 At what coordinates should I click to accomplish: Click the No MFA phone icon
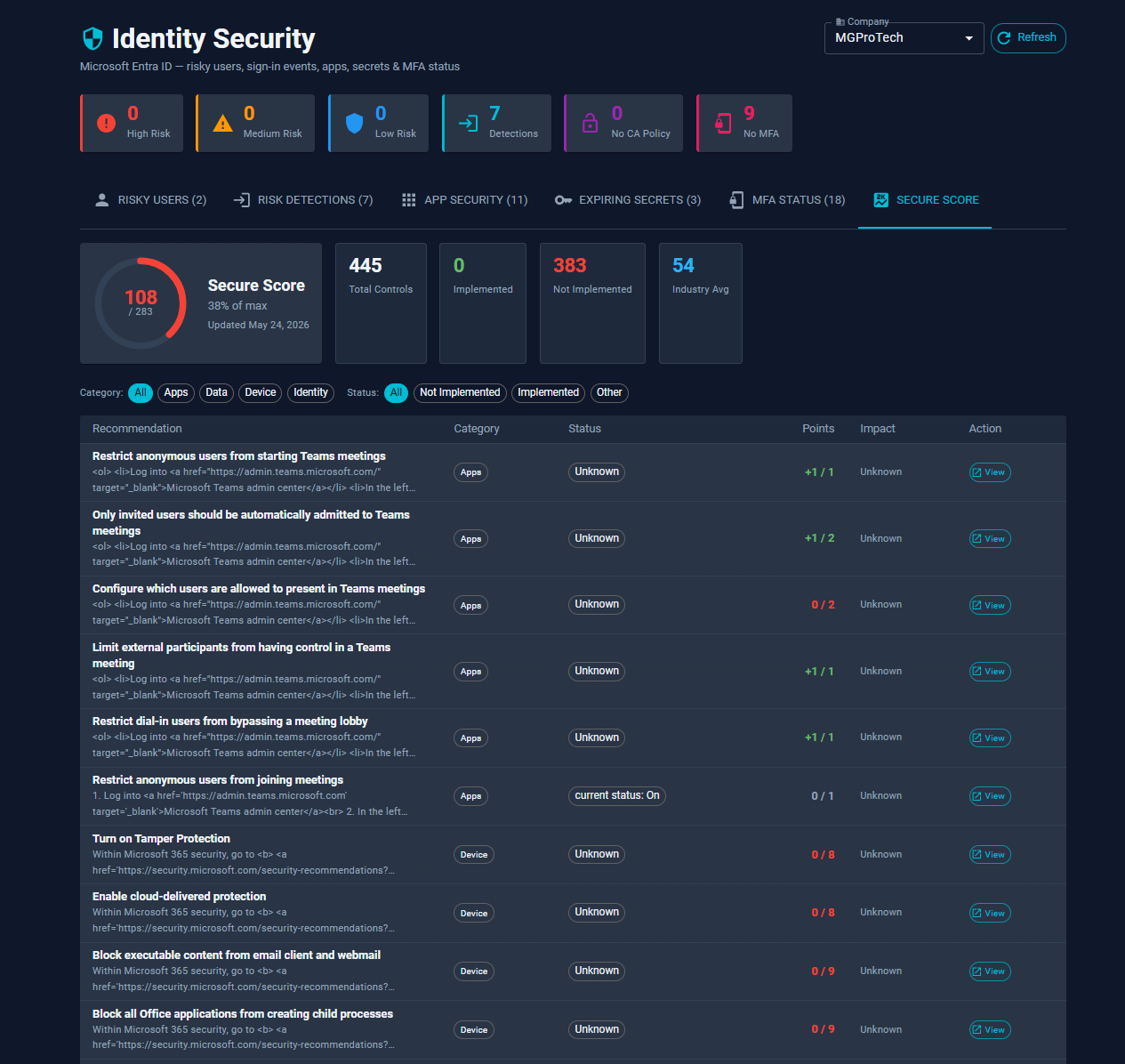[723, 123]
